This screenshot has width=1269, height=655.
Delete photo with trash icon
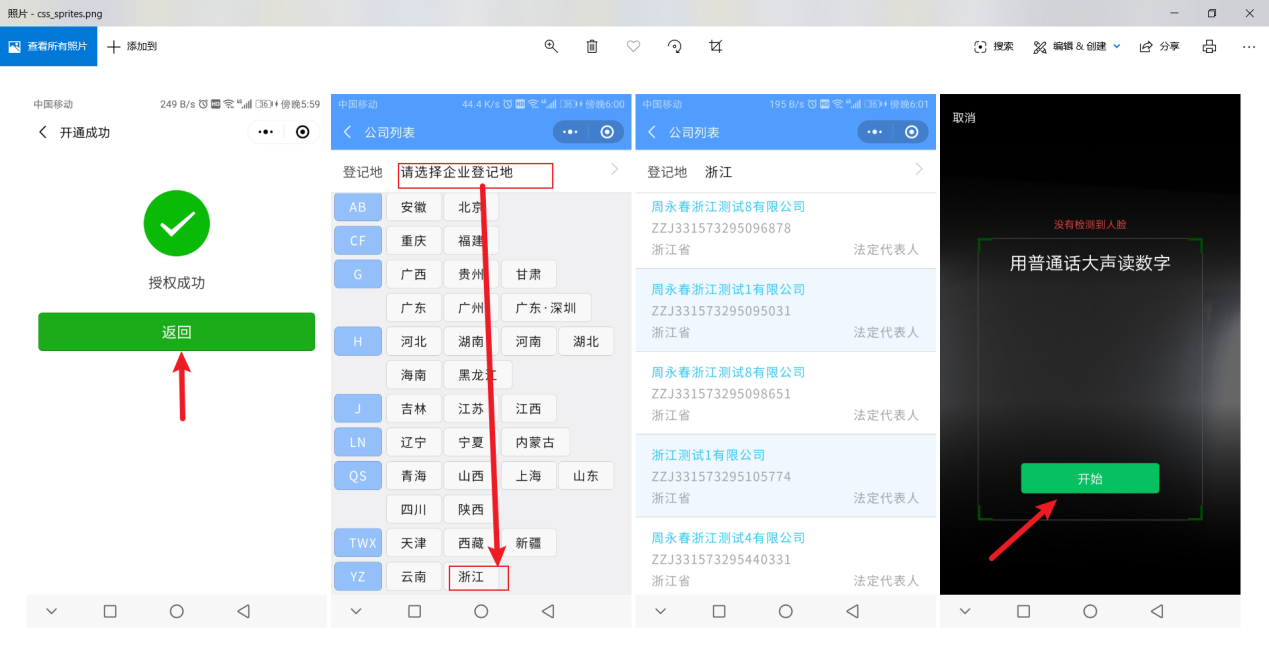click(592, 46)
